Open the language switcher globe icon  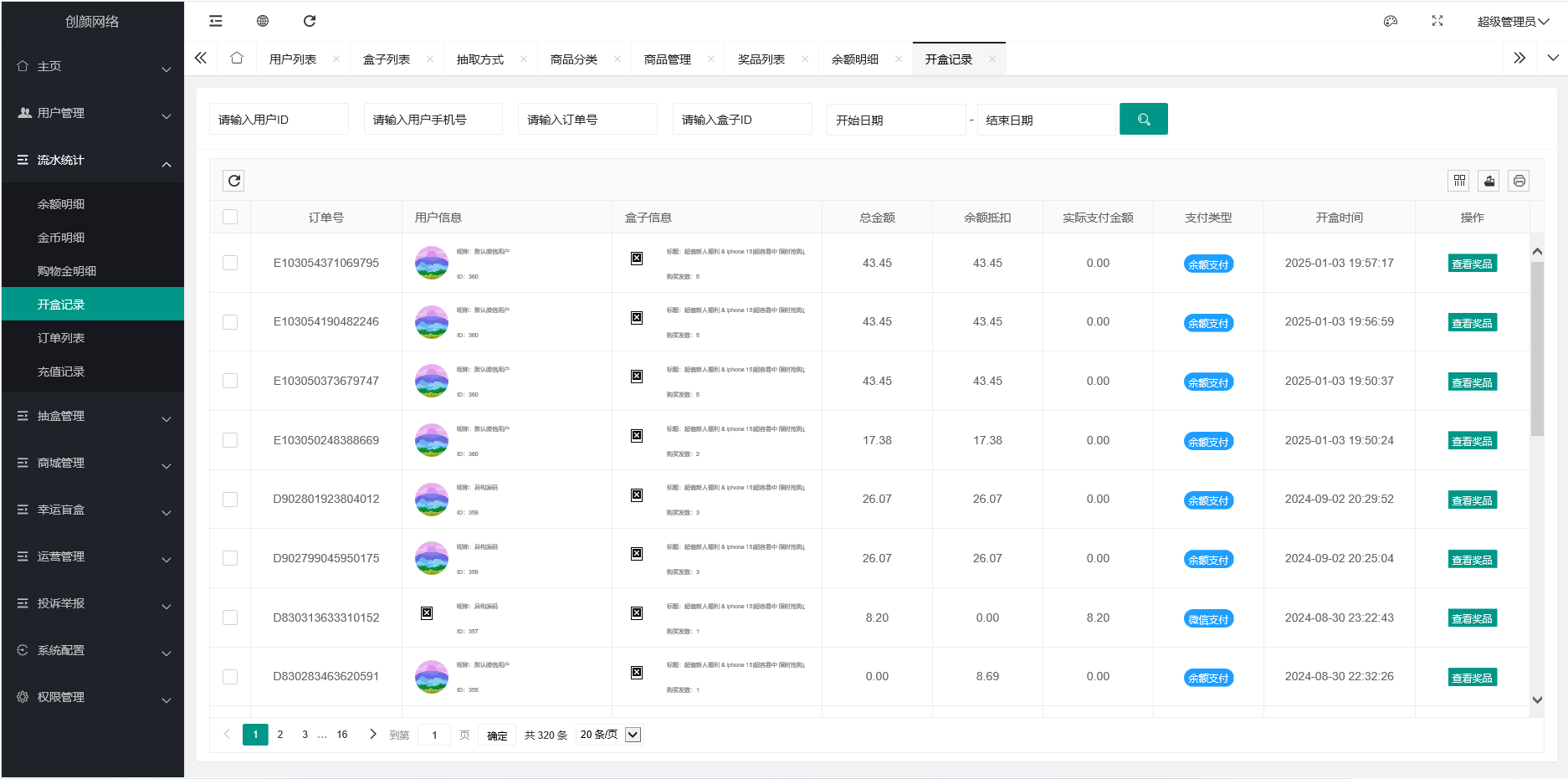[x=262, y=20]
